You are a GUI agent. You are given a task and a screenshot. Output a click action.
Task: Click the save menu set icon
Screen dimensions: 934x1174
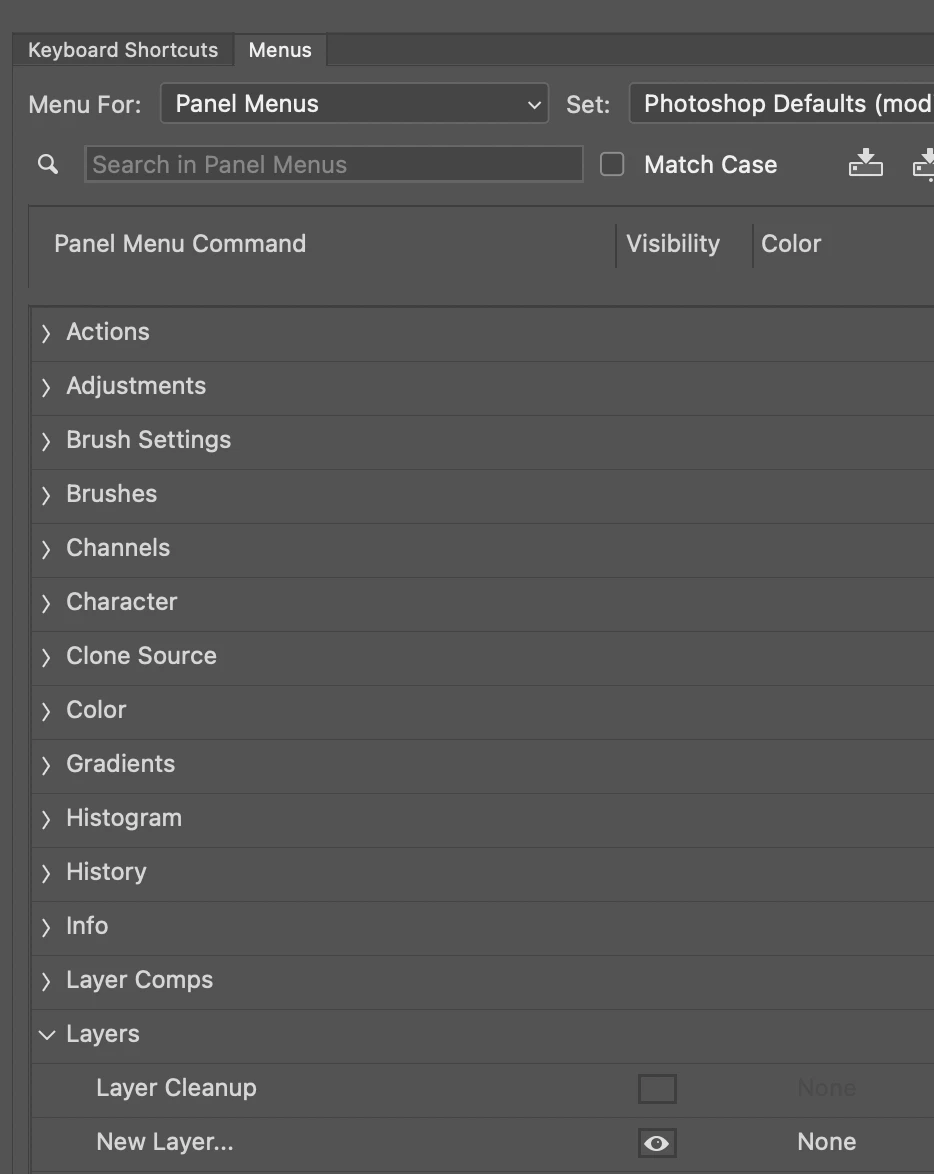[x=865, y=163]
